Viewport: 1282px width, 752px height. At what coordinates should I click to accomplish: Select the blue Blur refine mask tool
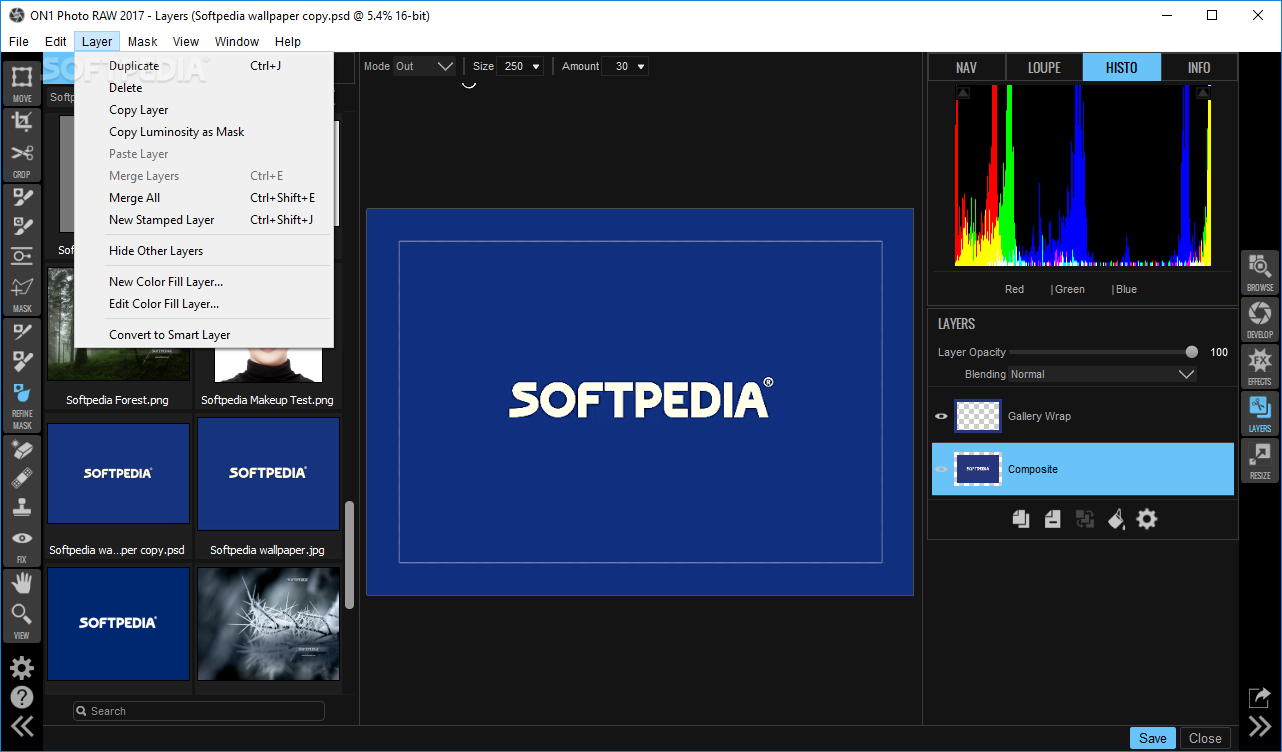pos(22,393)
